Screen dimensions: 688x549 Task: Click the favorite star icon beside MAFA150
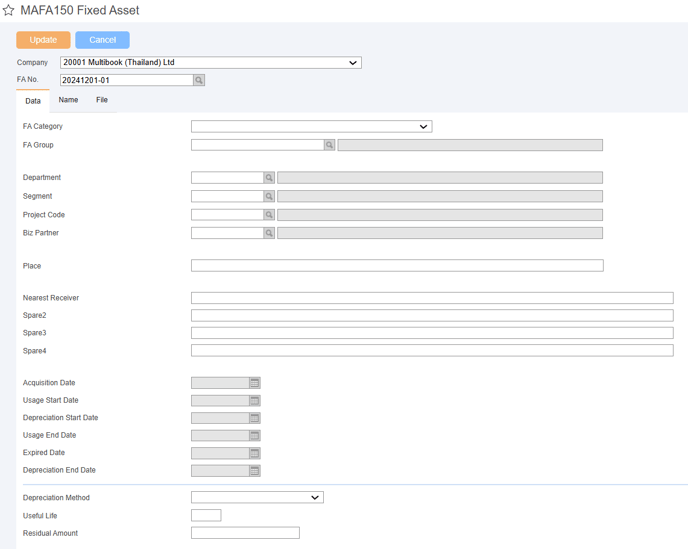pos(8,10)
